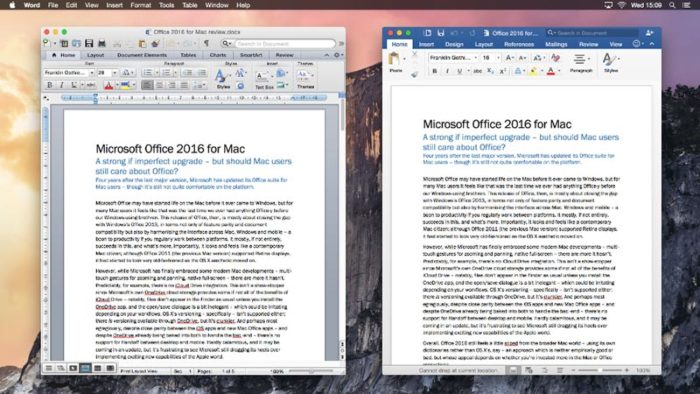This screenshot has height=394, width=700.
Task: Click text highlight color in Word 2016 ribbon
Action: click(x=533, y=71)
